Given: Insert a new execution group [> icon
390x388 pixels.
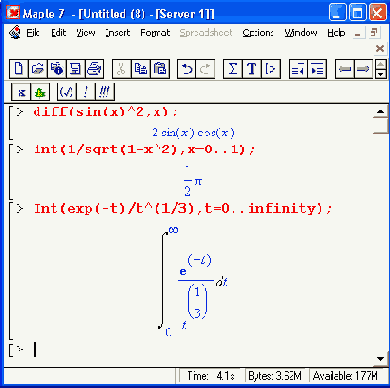Looking at the screenshot, I should [x=271, y=69].
